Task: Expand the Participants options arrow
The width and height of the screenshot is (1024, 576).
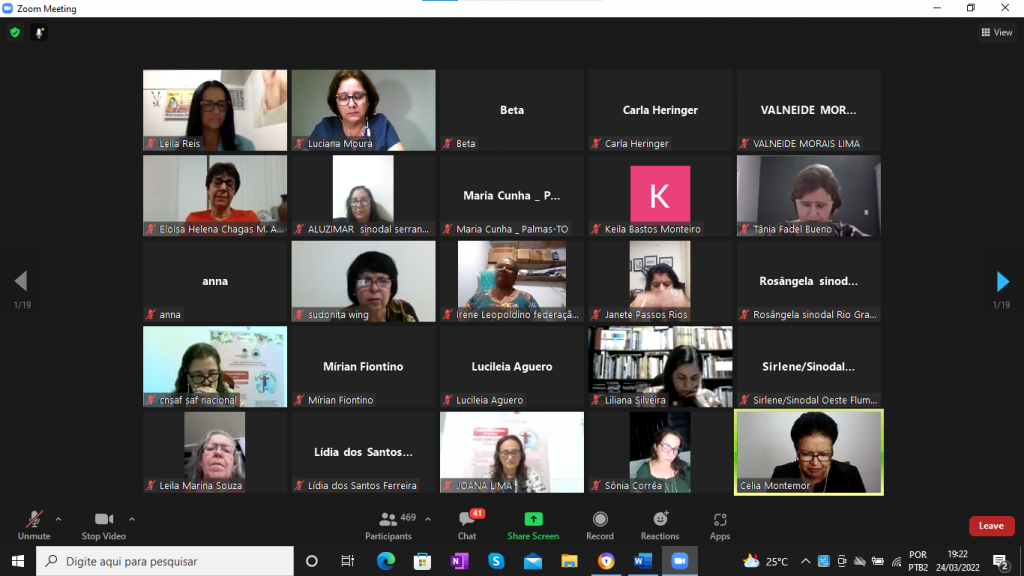Action: click(428, 519)
